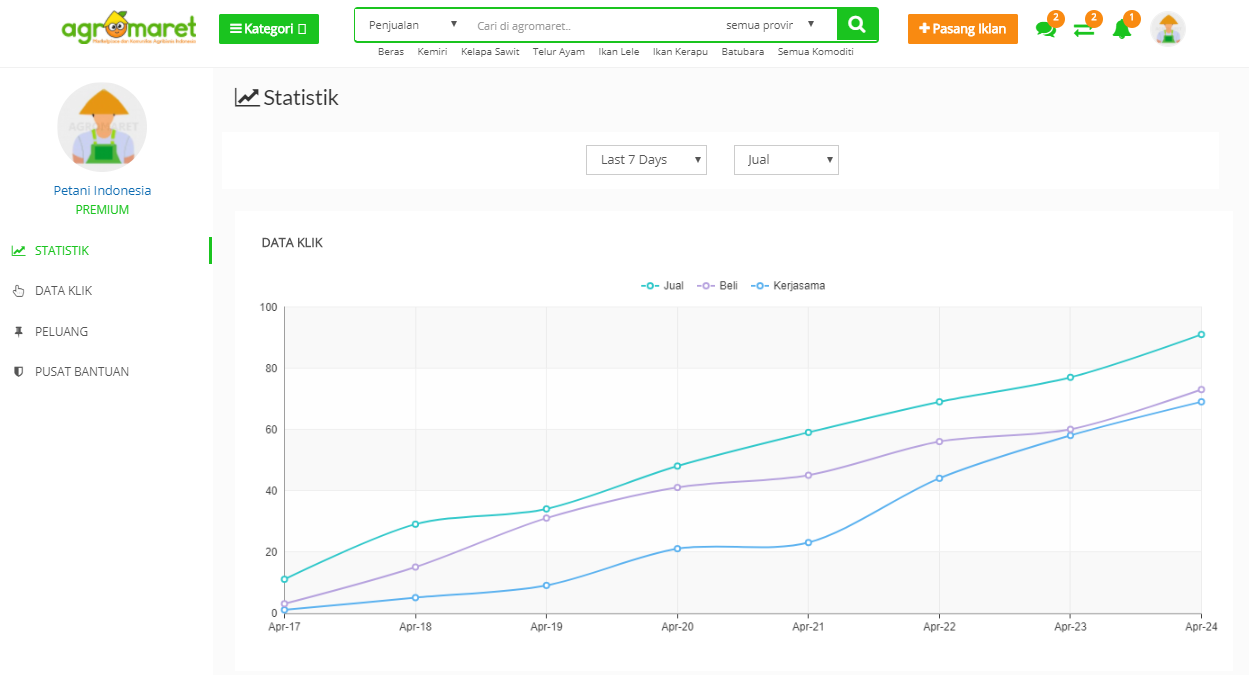1249x675 pixels.
Task: Open the Jual filter dropdown
Action: 786,160
